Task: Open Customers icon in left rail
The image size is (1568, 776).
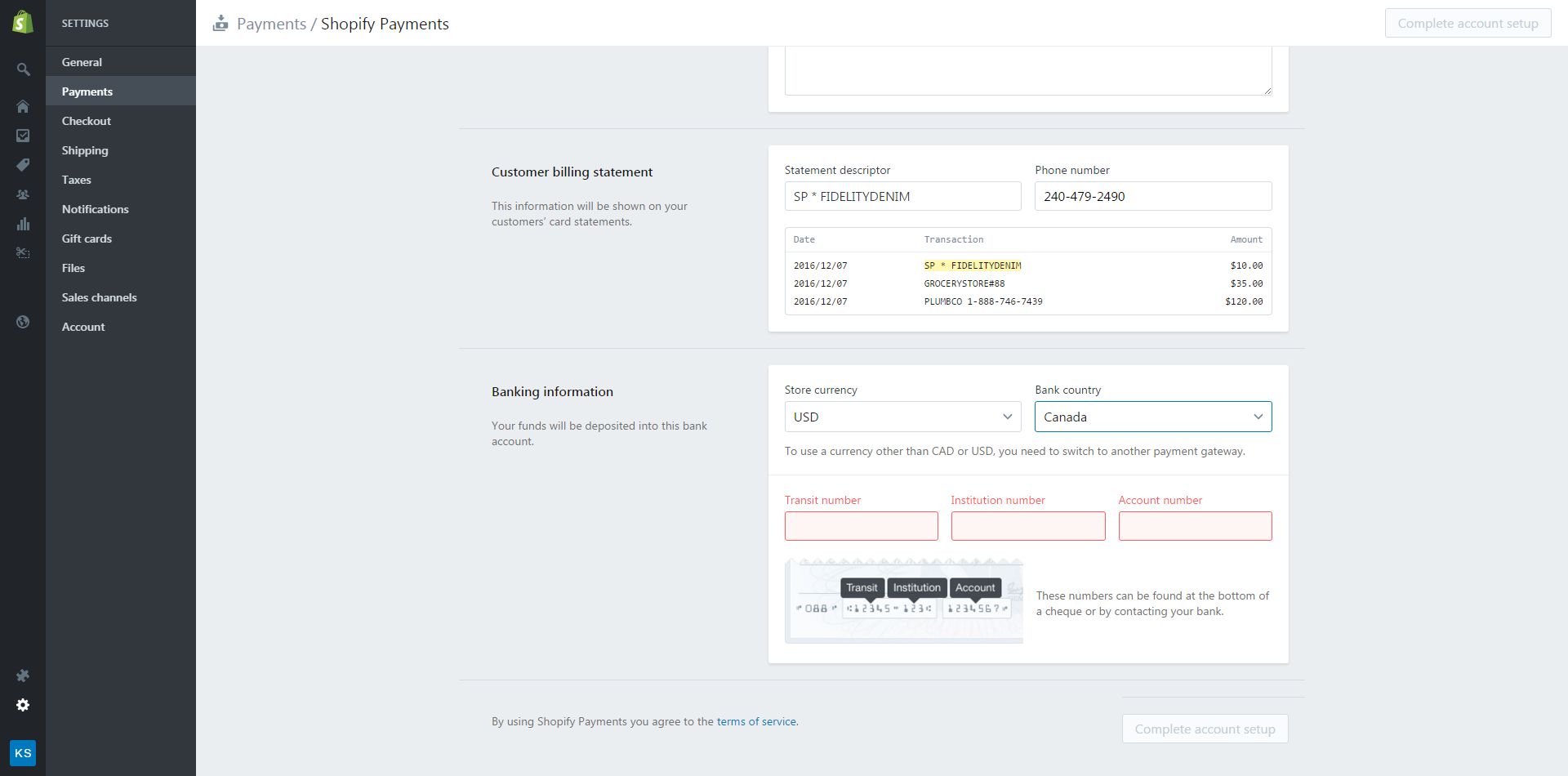Action: [x=23, y=194]
